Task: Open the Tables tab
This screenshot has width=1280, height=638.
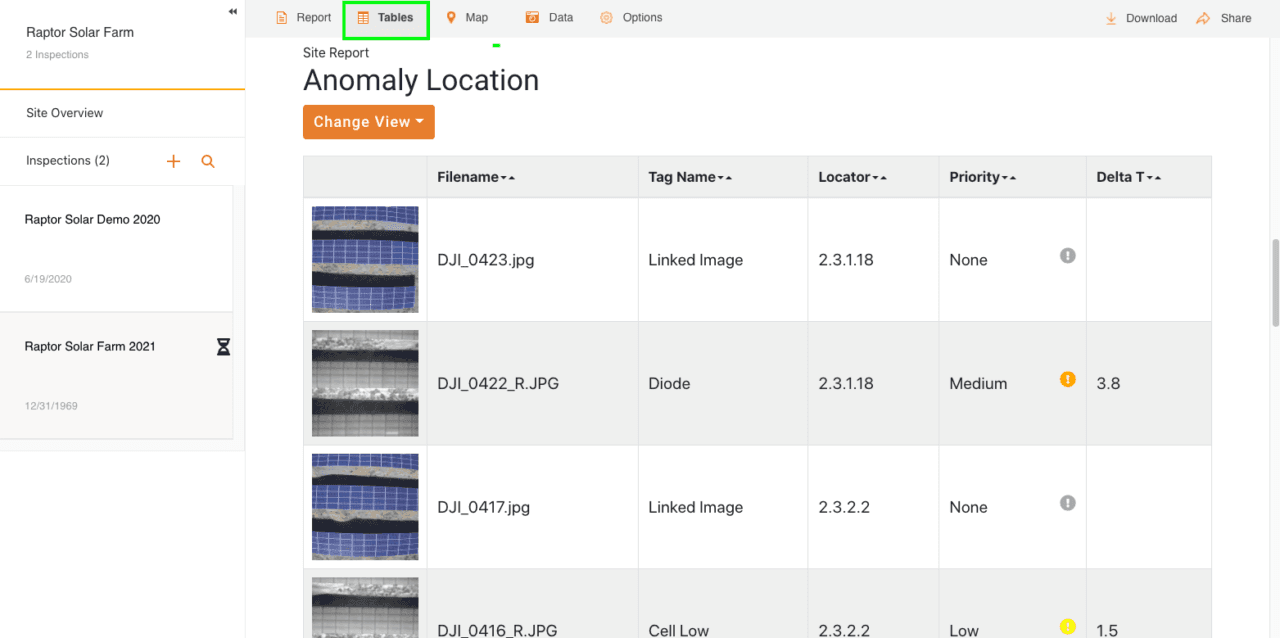Action: click(x=386, y=18)
